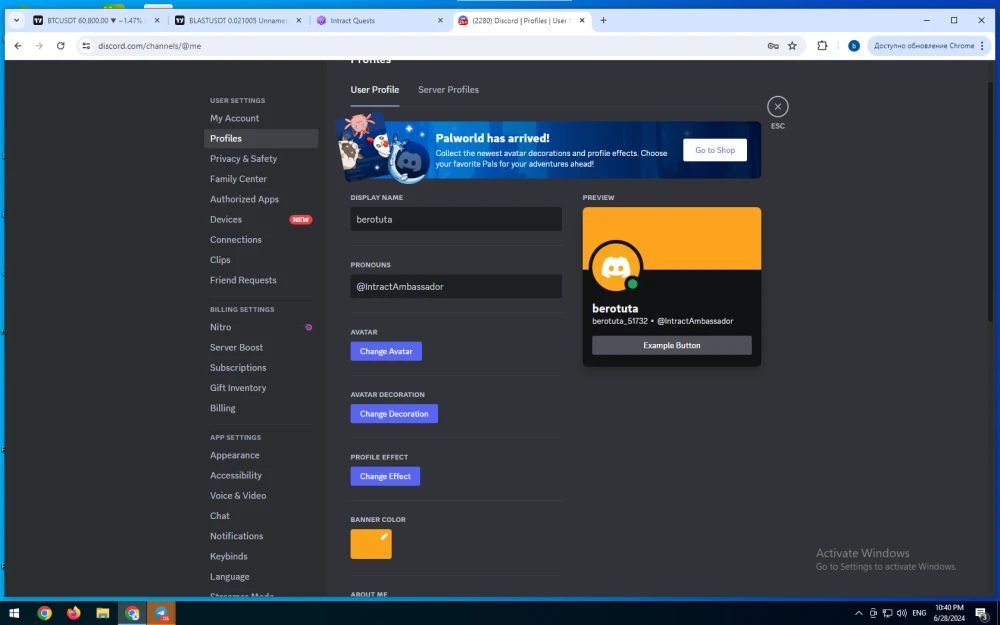This screenshot has height=625, width=1000.
Task: Open Nitro billing settings
Action: [x=261, y=327]
